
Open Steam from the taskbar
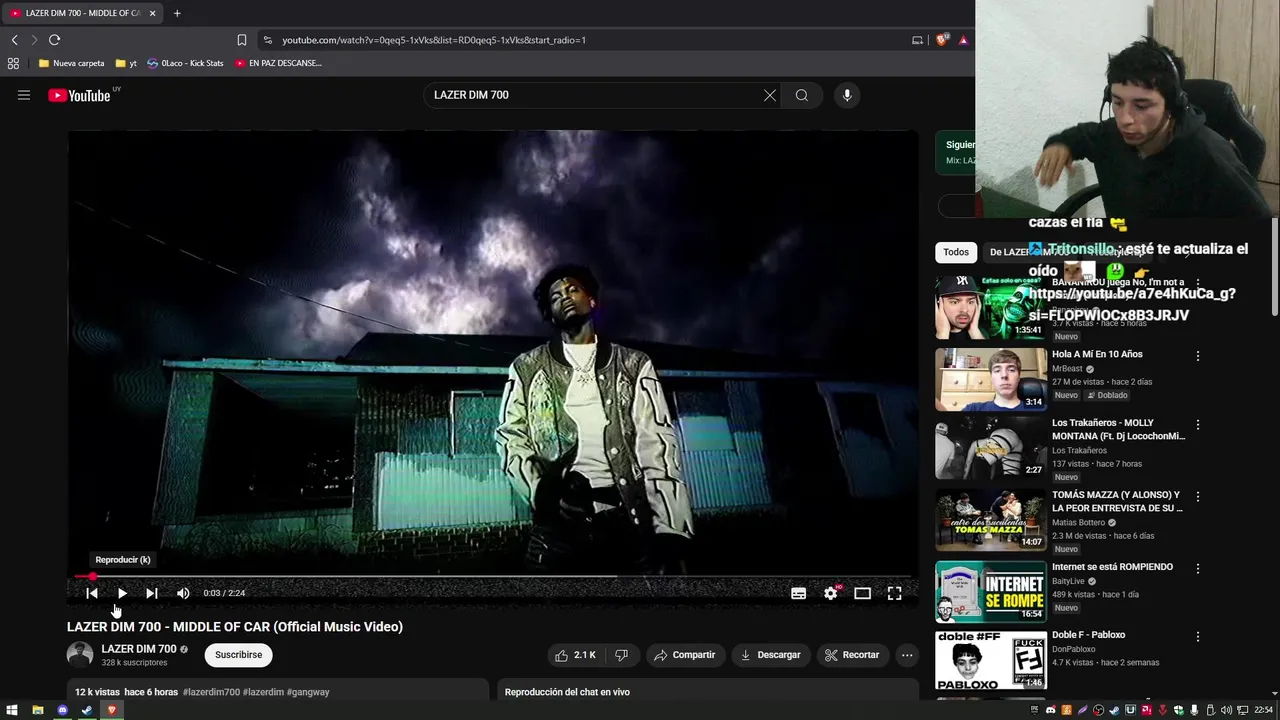click(87, 710)
